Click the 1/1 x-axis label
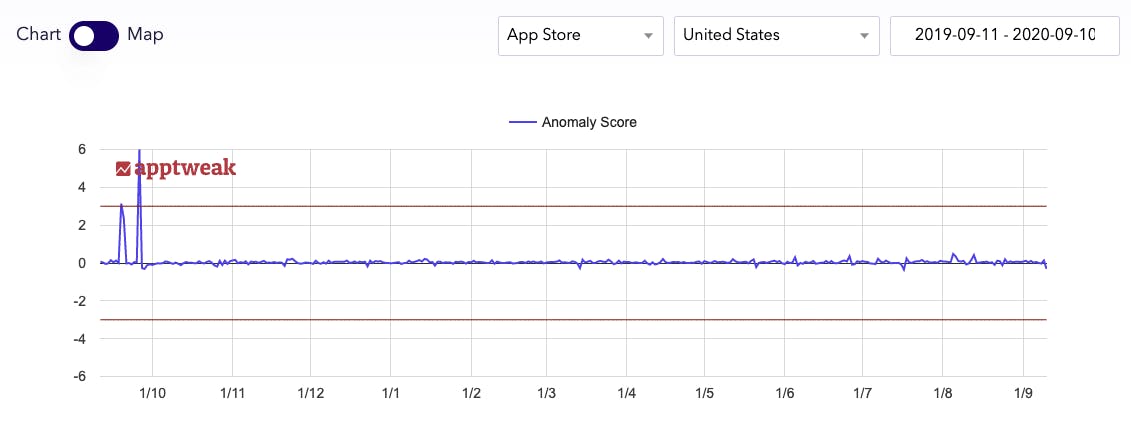1131x427 pixels. (391, 395)
